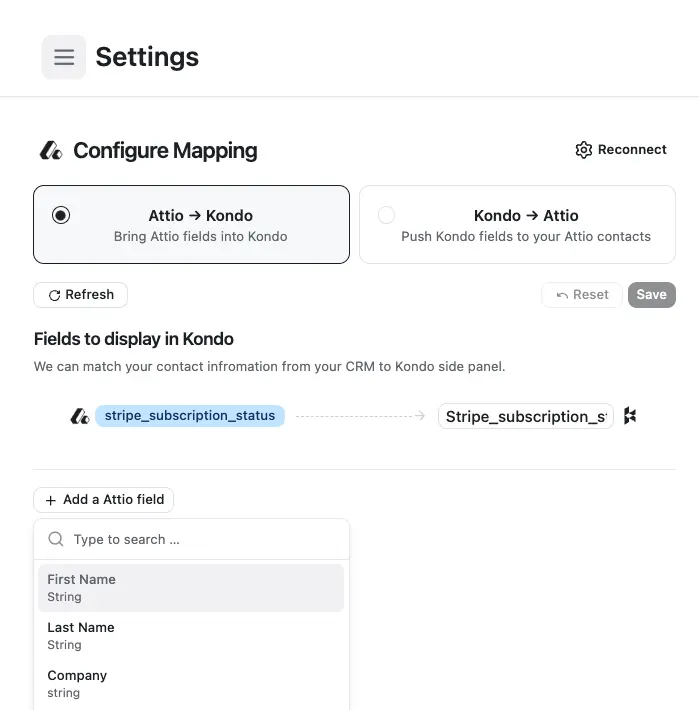Click the CRM matching description text
The height and width of the screenshot is (710, 699).
[x=269, y=366]
